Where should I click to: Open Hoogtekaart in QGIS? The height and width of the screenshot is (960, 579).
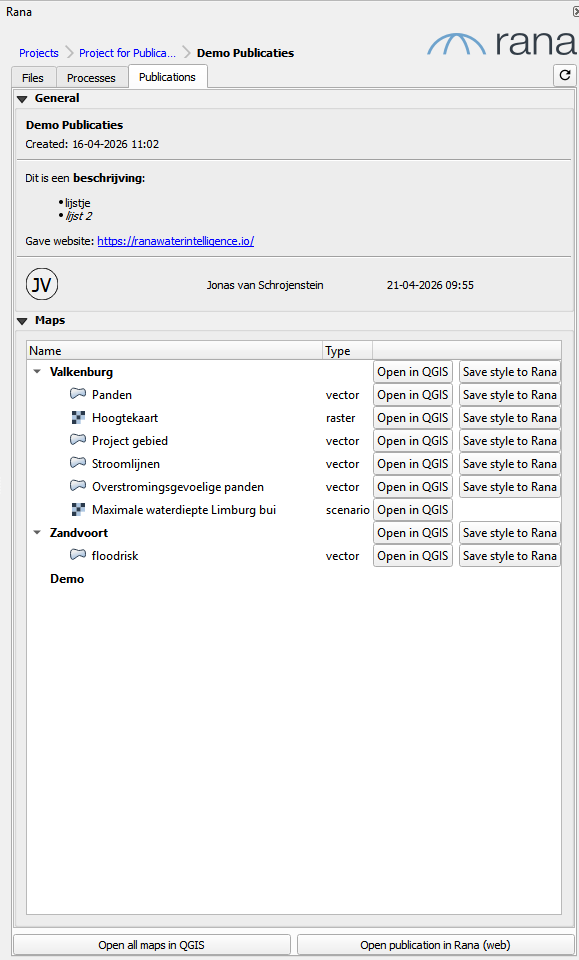tap(413, 418)
